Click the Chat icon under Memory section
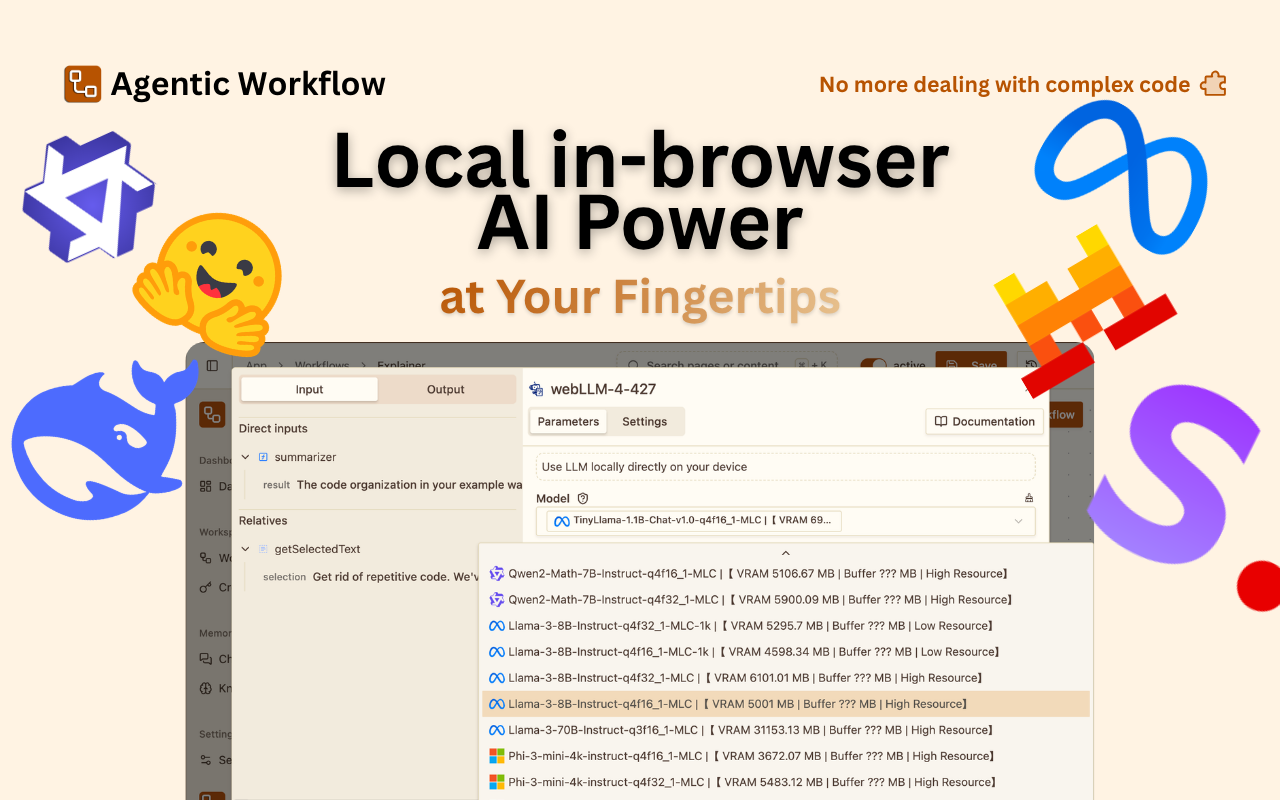The height and width of the screenshot is (800, 1280). [205, 658]
